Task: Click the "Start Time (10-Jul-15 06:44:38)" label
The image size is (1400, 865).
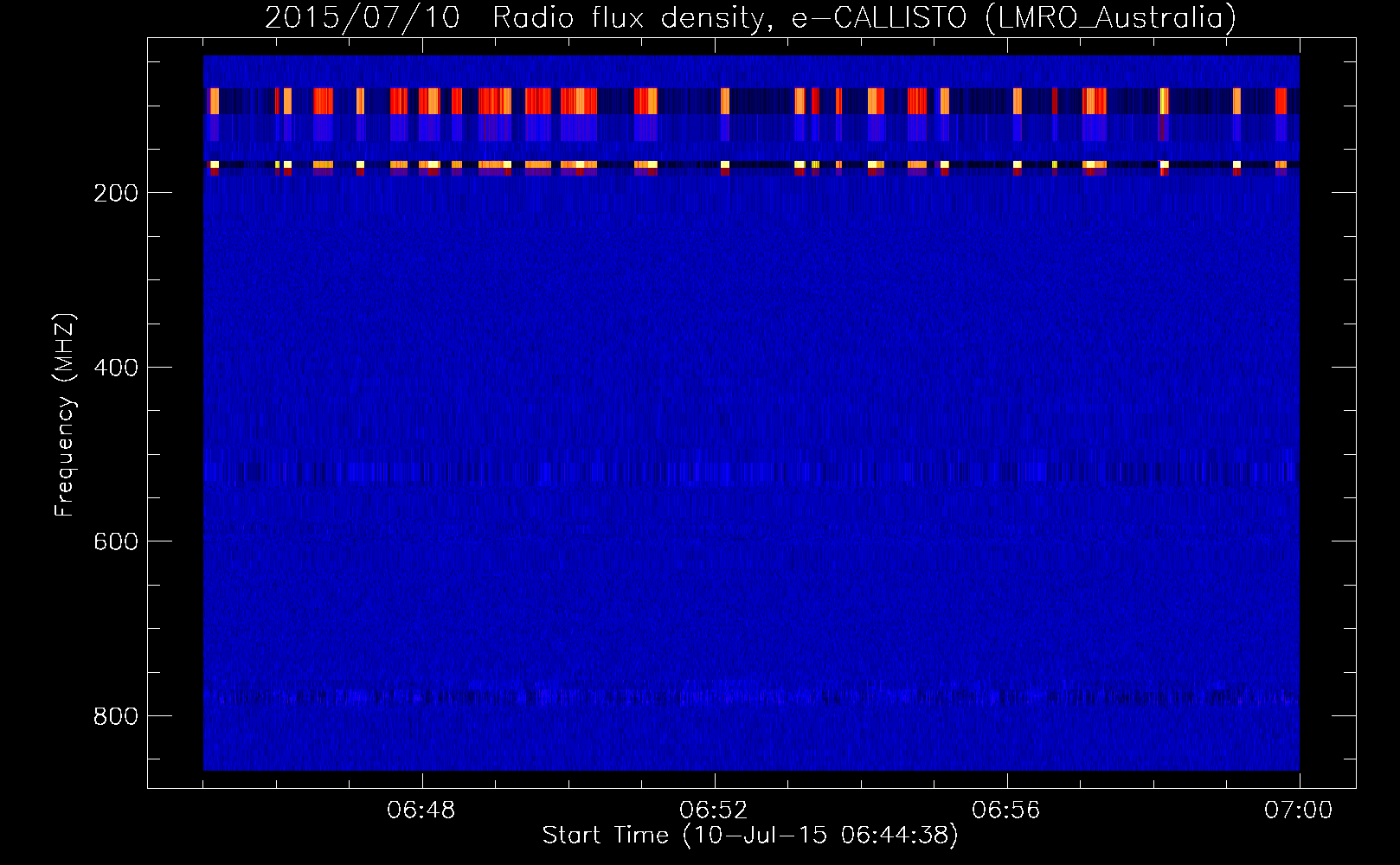Action: point(750,836)
